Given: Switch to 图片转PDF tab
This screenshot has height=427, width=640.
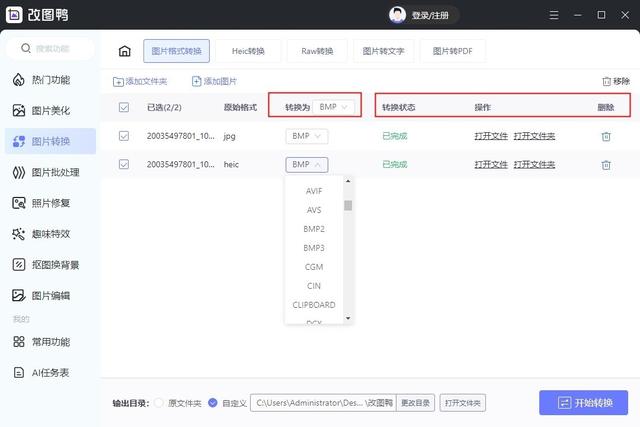Looking at the screenshot, I should [x=452, y=51].
